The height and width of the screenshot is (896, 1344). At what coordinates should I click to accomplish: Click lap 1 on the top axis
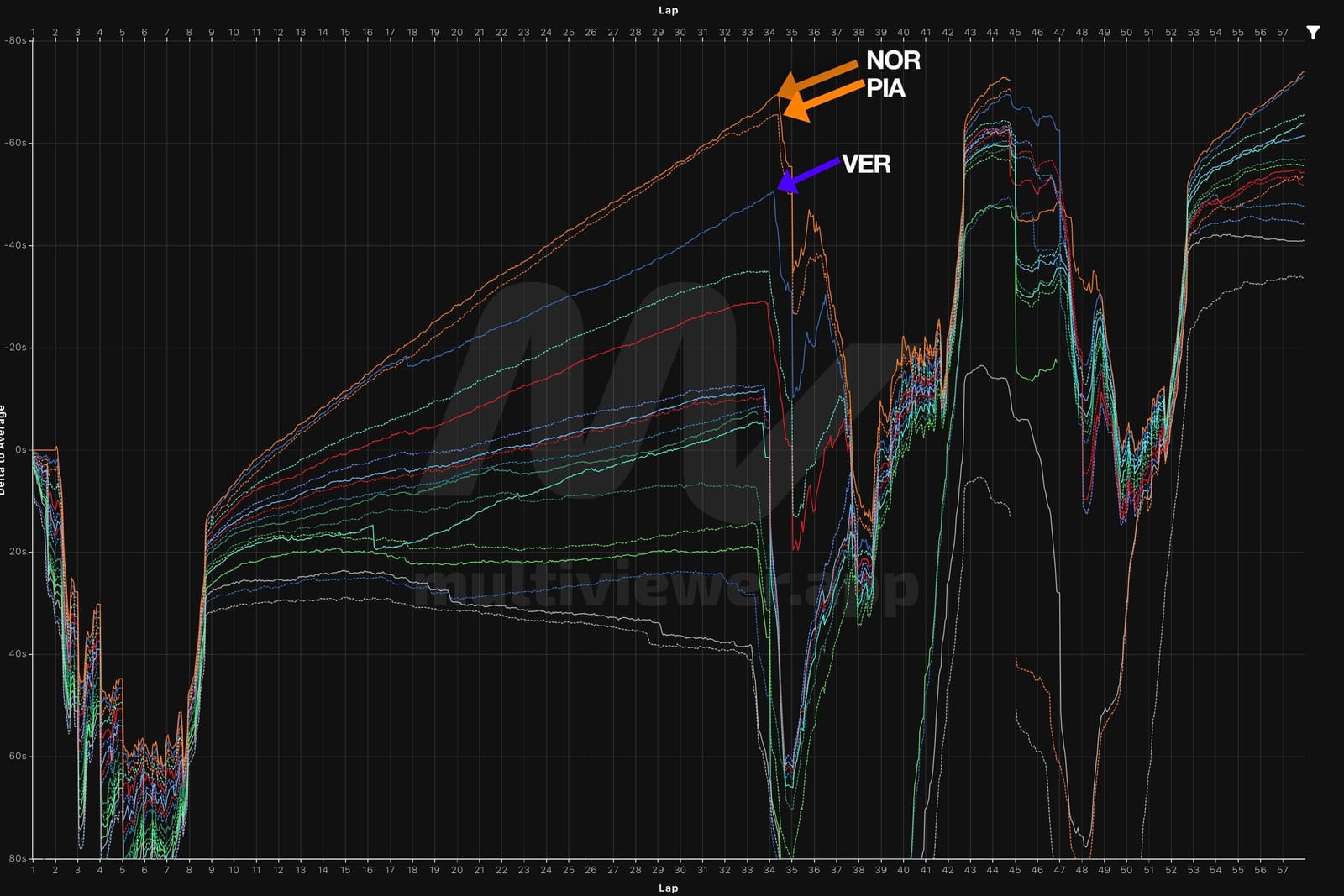[x=33, y=33]
